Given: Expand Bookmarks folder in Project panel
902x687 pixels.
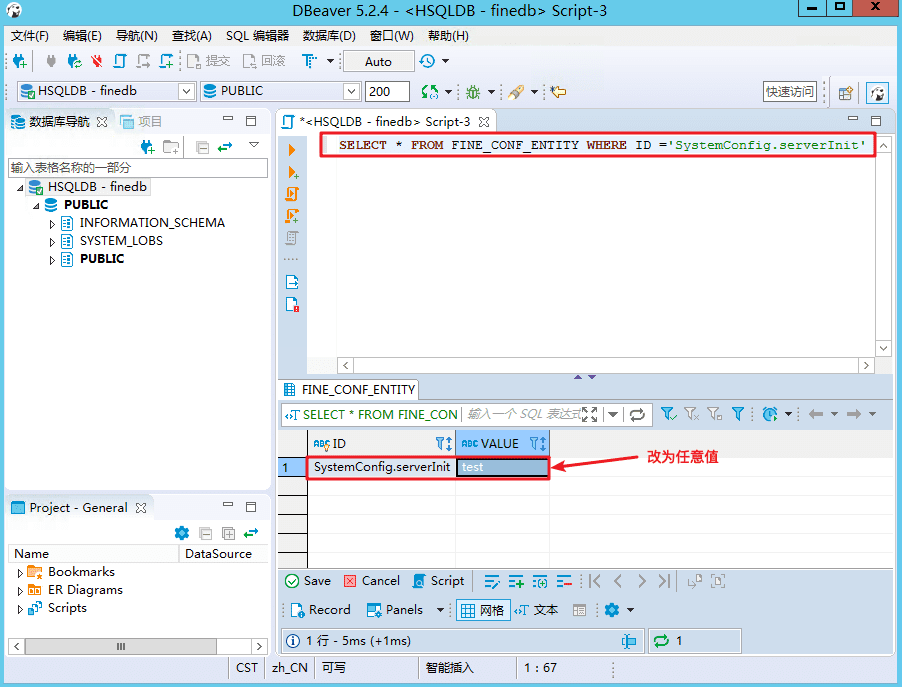Looking at the screenshot, I should click(20, 573).
